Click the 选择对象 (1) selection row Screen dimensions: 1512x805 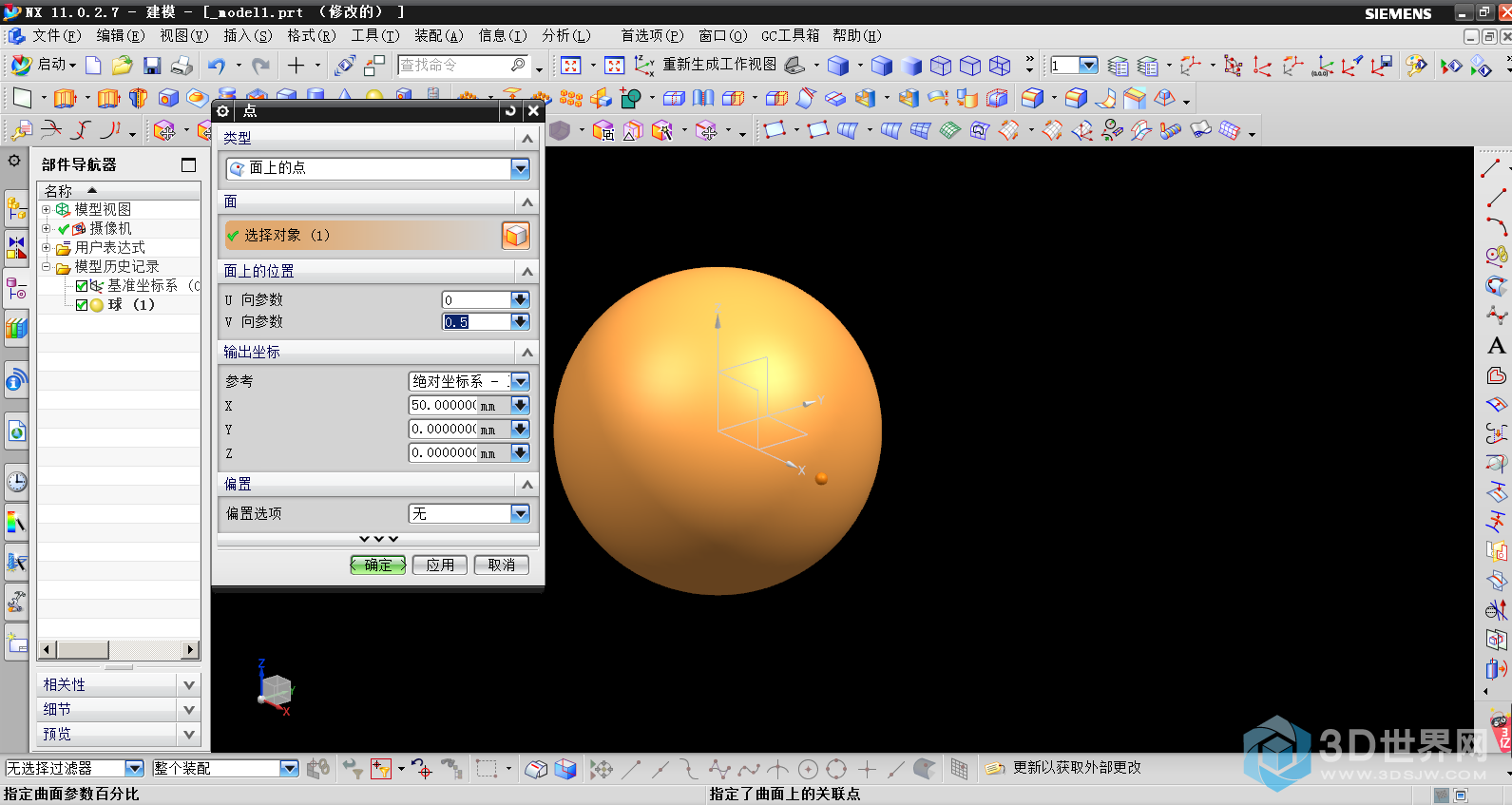[362, 235]
